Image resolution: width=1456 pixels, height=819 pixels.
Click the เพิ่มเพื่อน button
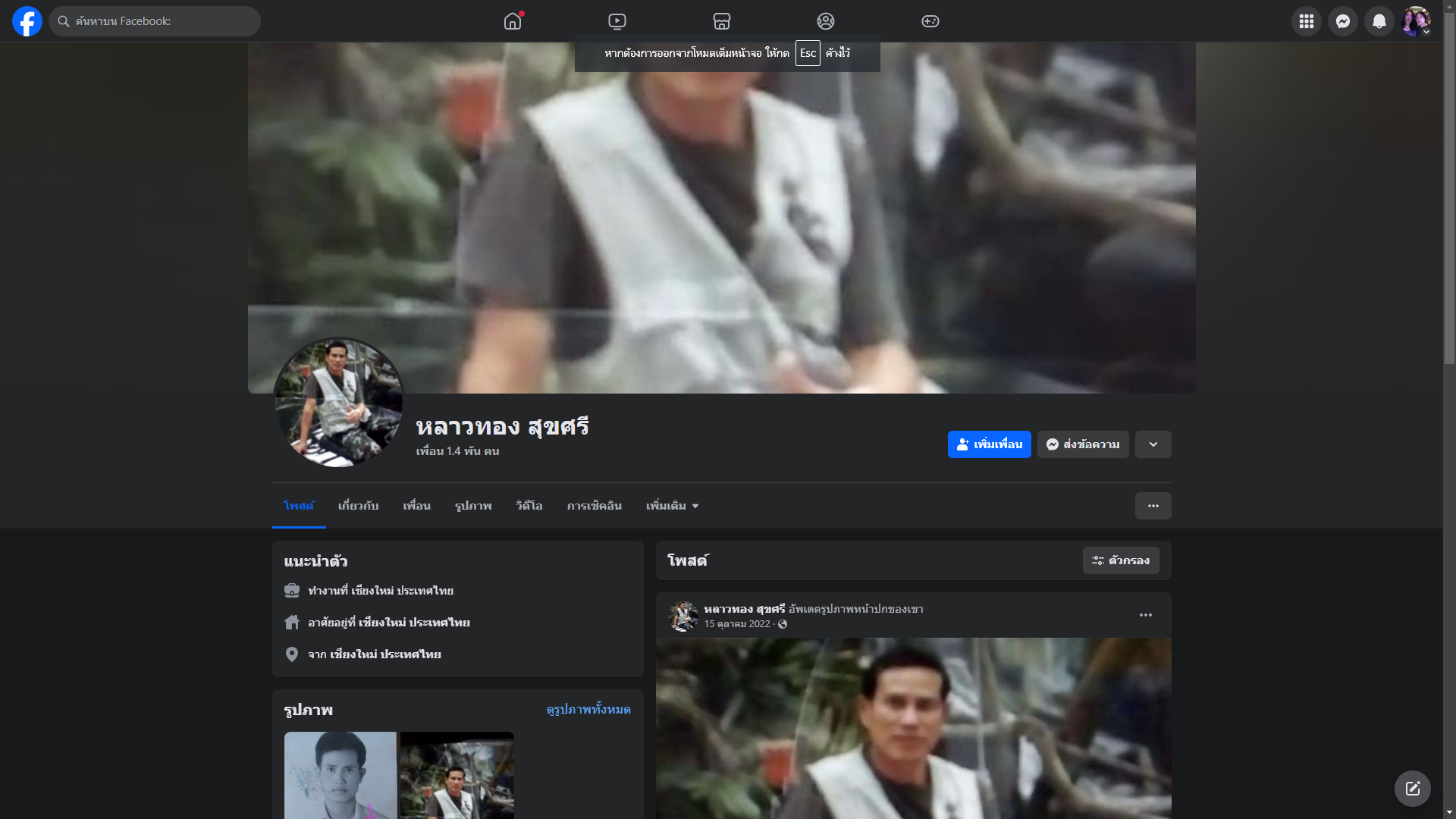click(x=989, y=444)
